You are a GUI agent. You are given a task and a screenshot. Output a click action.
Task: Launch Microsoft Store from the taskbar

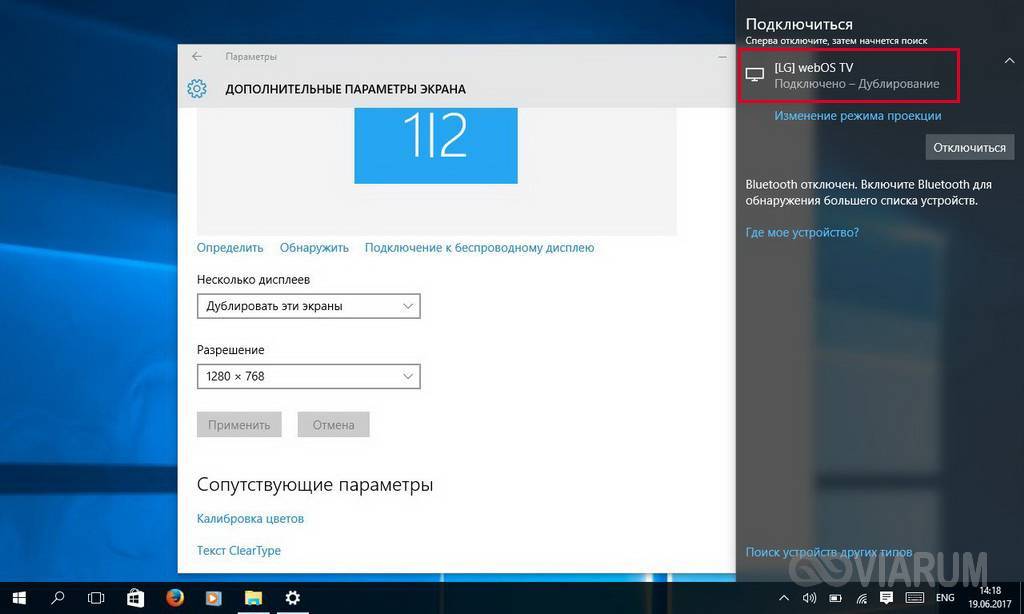[135, 598]
